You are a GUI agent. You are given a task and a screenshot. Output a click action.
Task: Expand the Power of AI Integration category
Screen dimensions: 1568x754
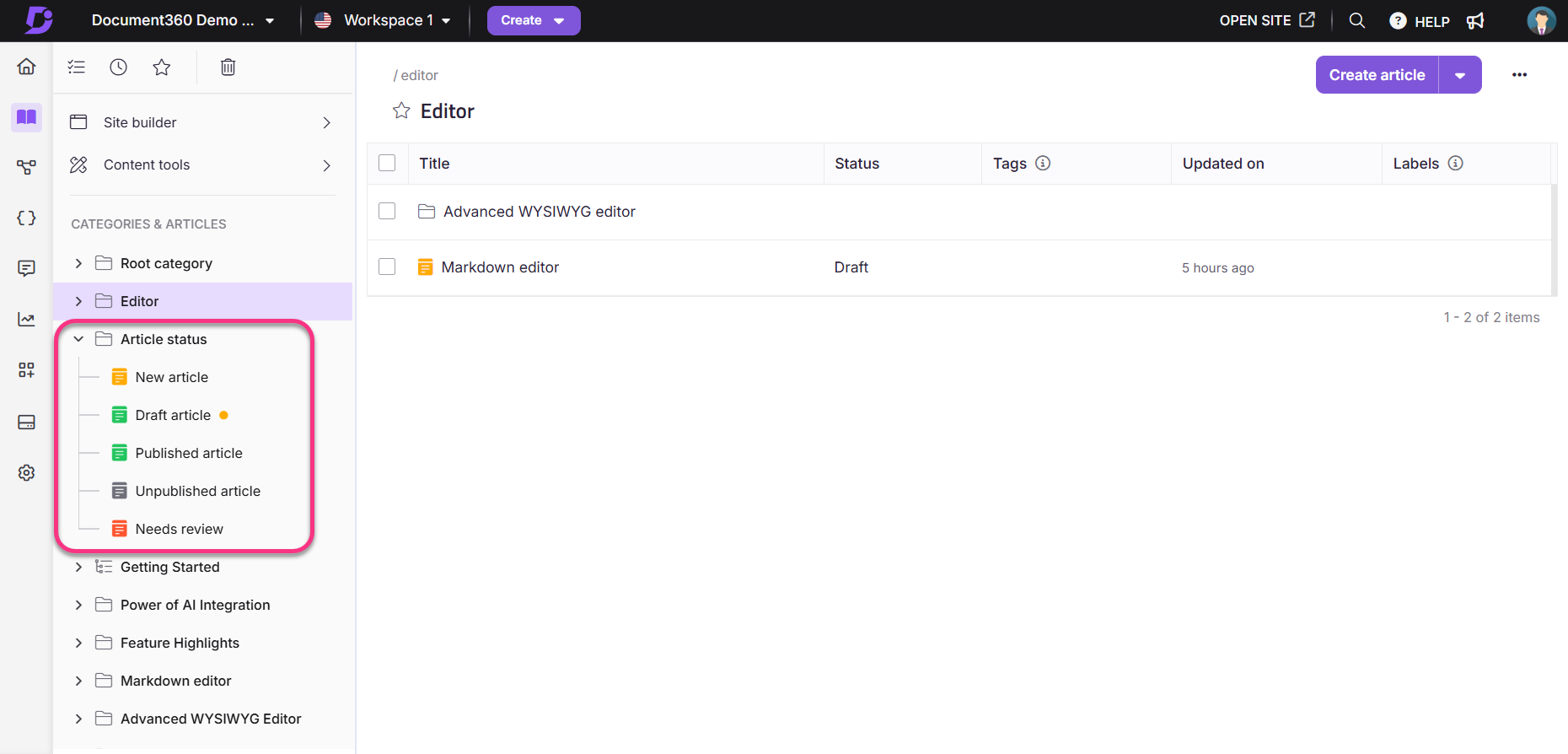78,605
